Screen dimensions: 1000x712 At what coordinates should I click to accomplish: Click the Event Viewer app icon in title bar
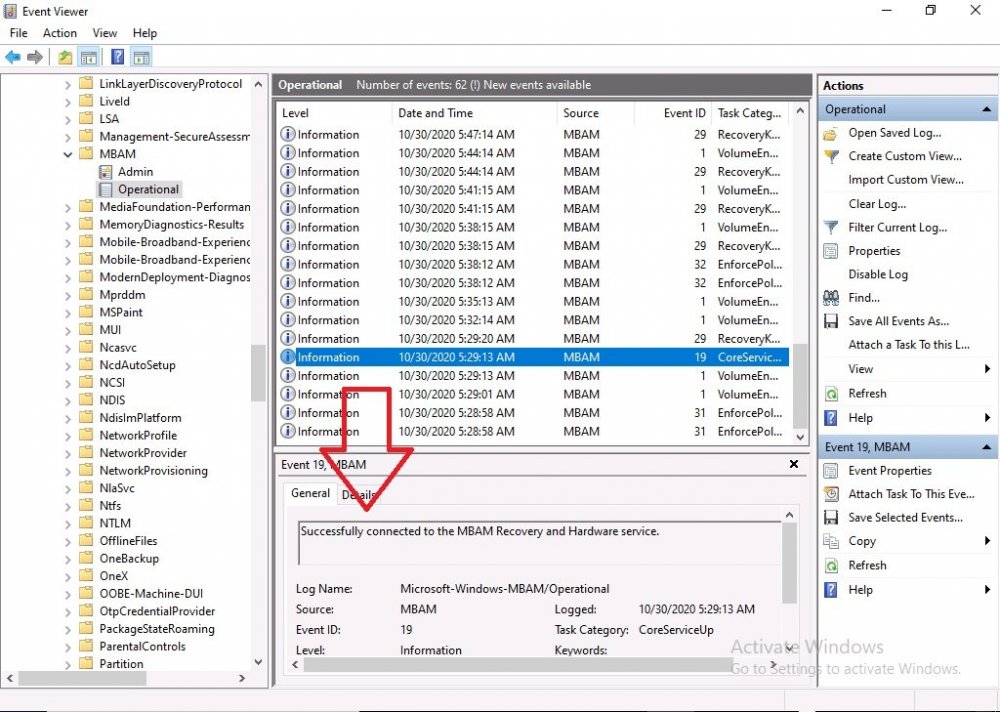click(x=10, y=11)
